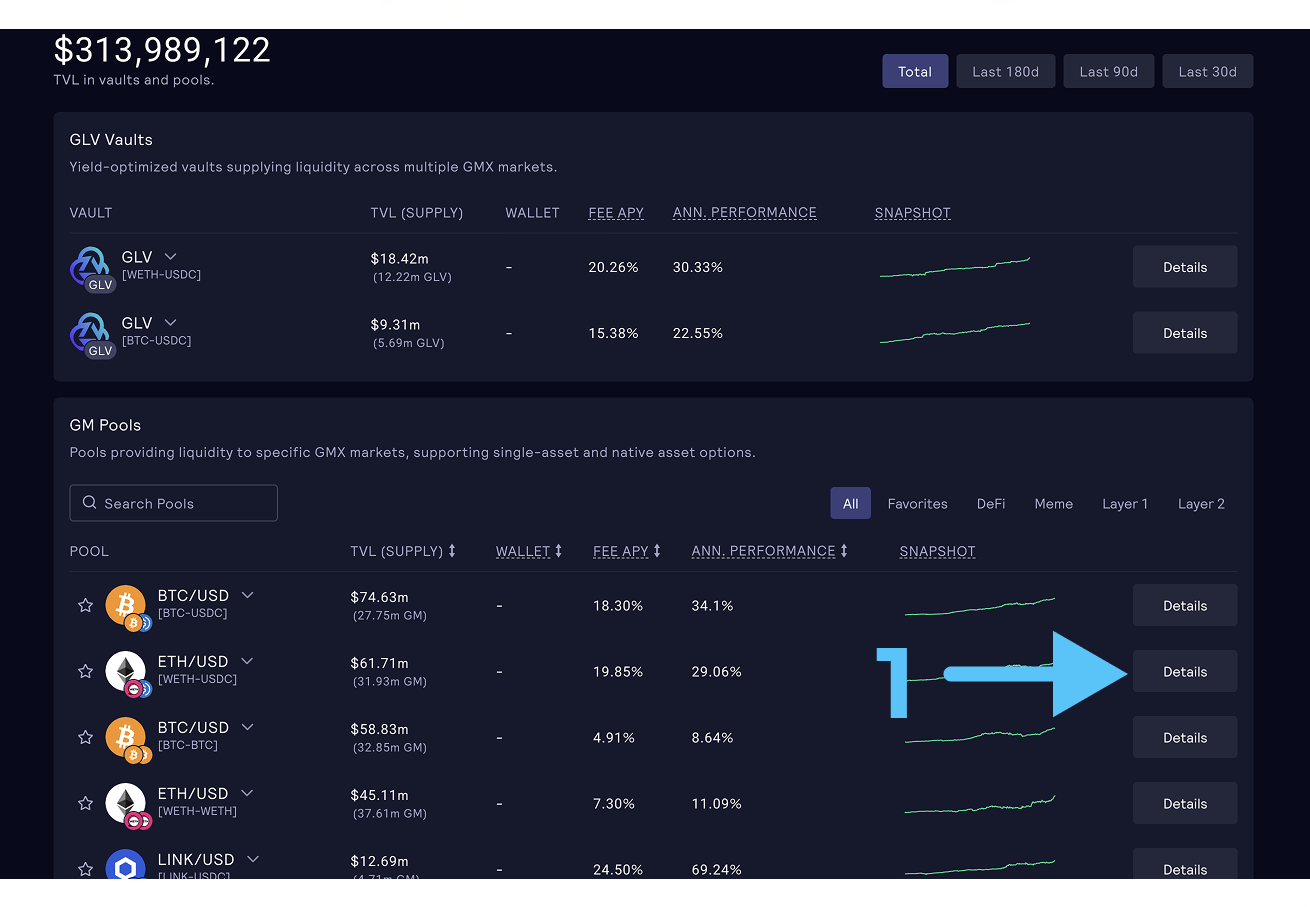This screenshot has height=907, width=1310.
Task: Click the GLV vault icon for BTC-USDC
Action: (x=90, y=333)
